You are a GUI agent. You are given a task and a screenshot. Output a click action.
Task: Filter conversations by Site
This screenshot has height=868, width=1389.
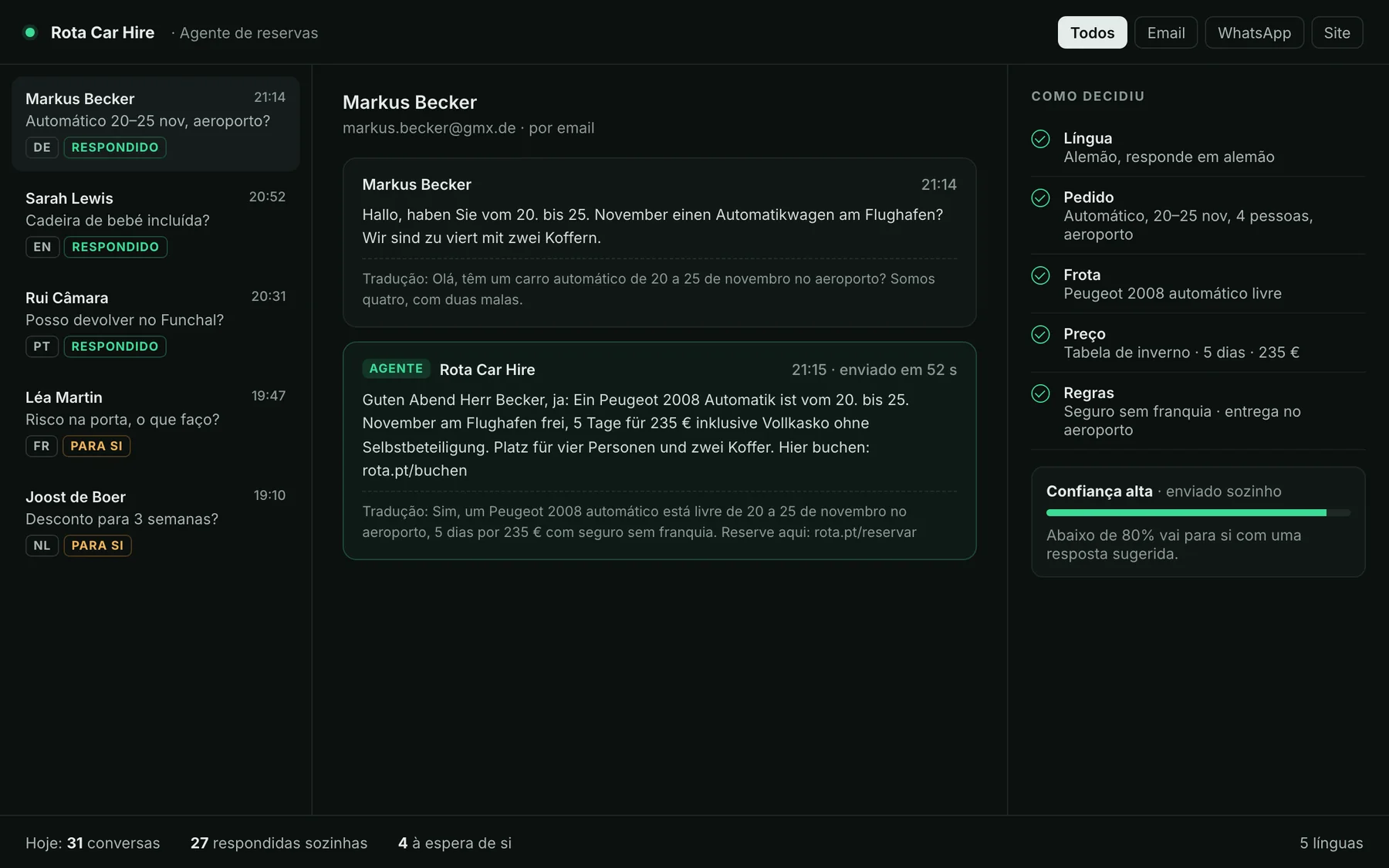tap(1337, 32)
